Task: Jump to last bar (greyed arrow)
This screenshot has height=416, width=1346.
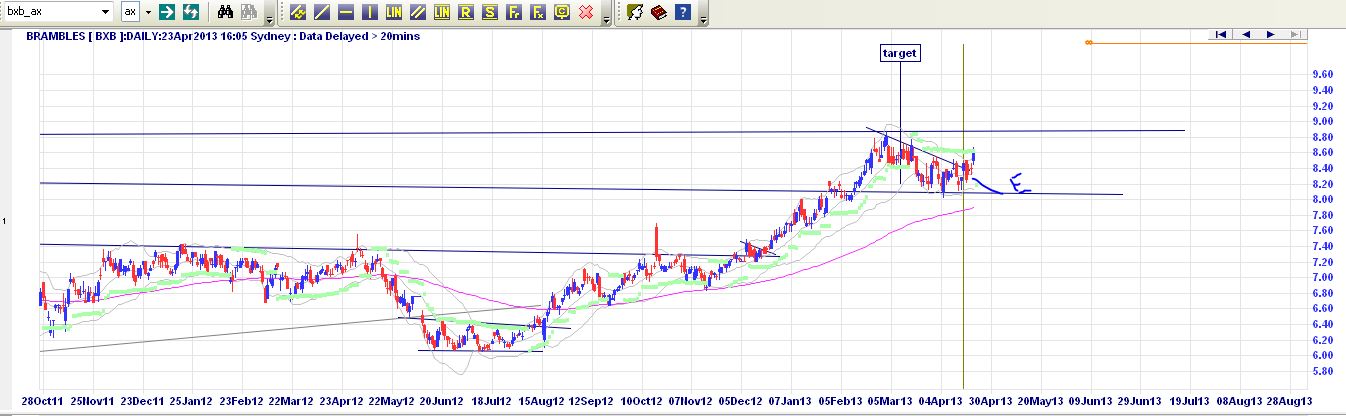Action: tap(1295, 34)
